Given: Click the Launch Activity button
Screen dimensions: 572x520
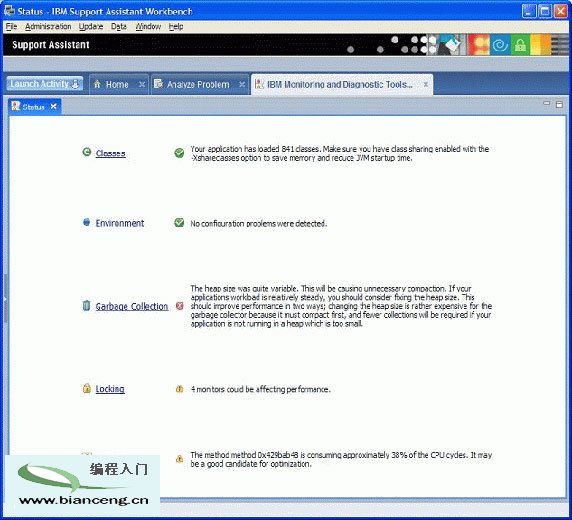Looking at the screenshot, I should [x=45, y=84].
